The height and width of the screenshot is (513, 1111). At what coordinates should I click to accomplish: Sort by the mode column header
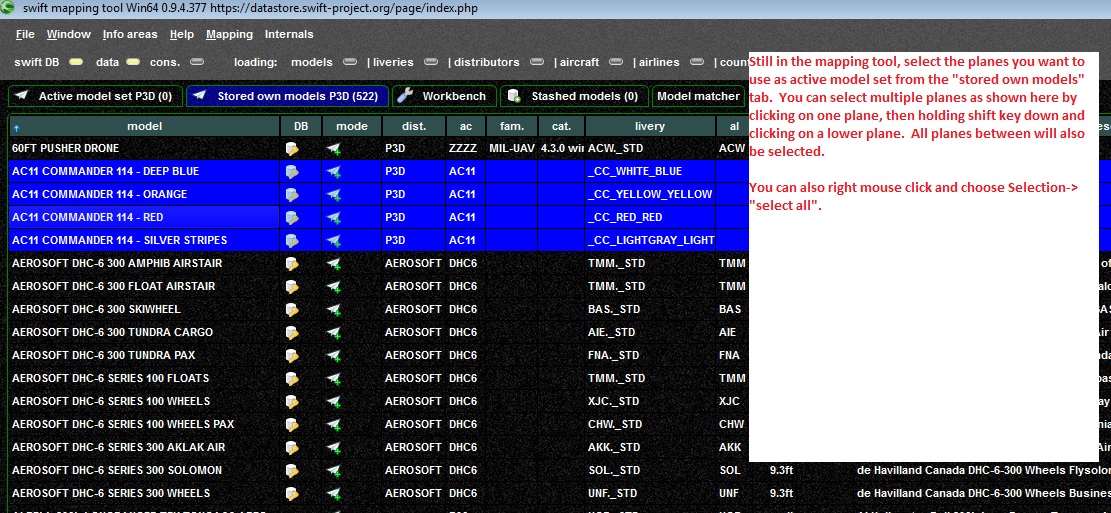tap(351, 126)
